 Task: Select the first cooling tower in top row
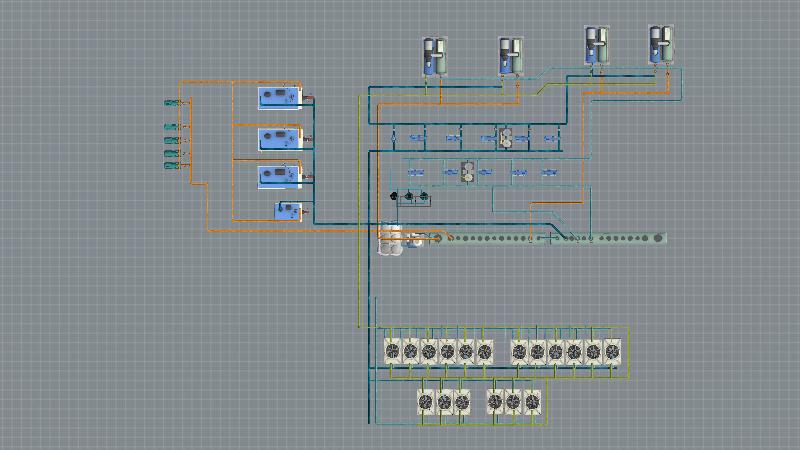point(392,351)
